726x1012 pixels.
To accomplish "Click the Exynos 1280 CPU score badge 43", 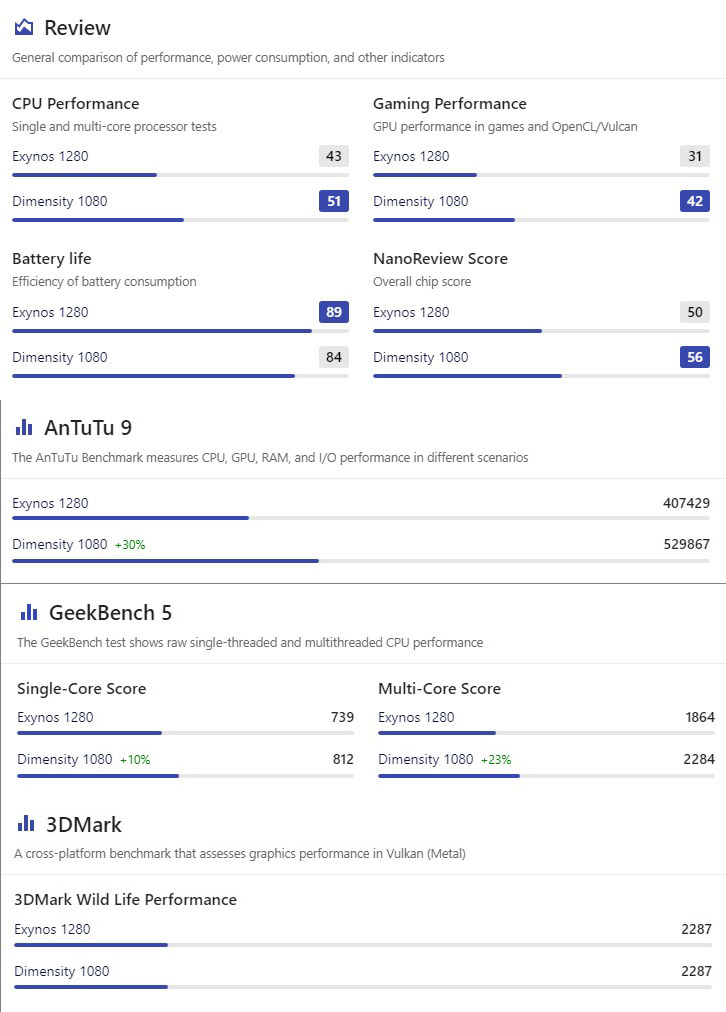I will 334,156.
